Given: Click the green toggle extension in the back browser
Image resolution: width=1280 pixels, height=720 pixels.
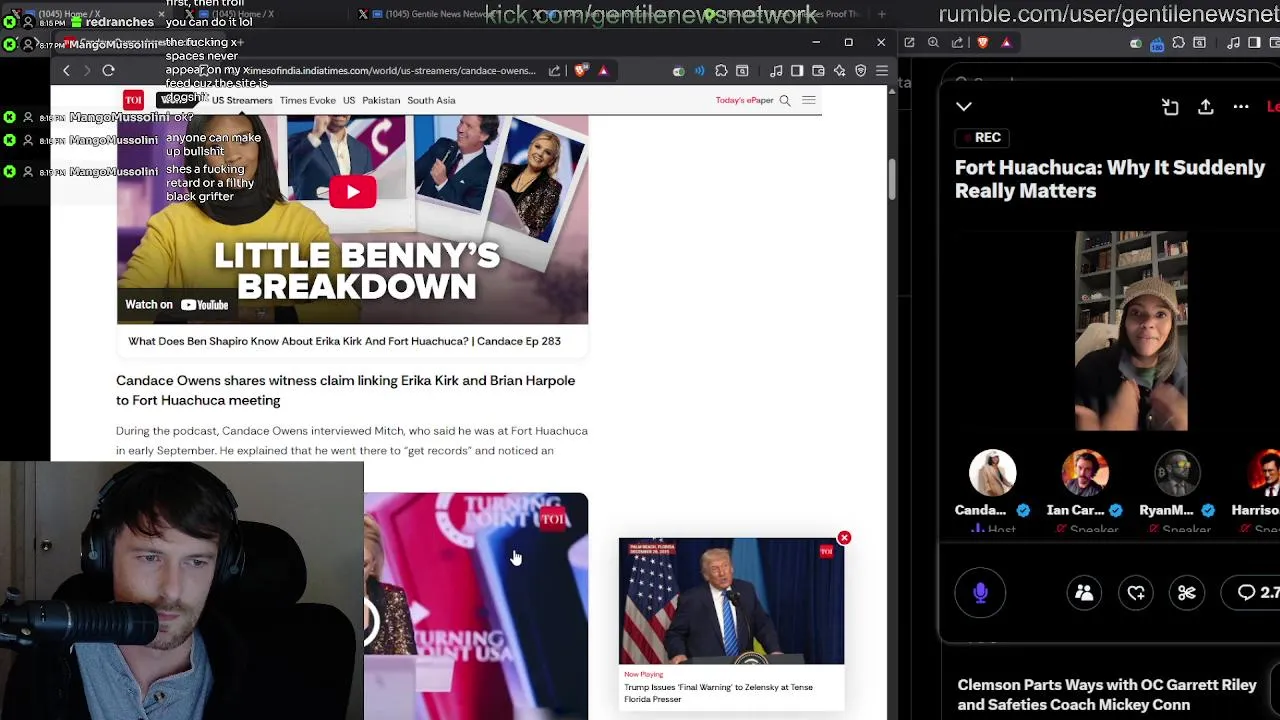Looking at the screenshot, I should (x=1136, y=43).
